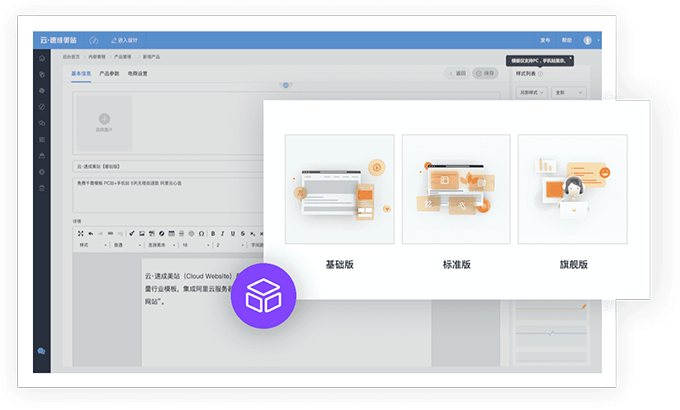Click the purple 3D box icon
Viewport: 680px width, 410px height.
coord(263,297)
